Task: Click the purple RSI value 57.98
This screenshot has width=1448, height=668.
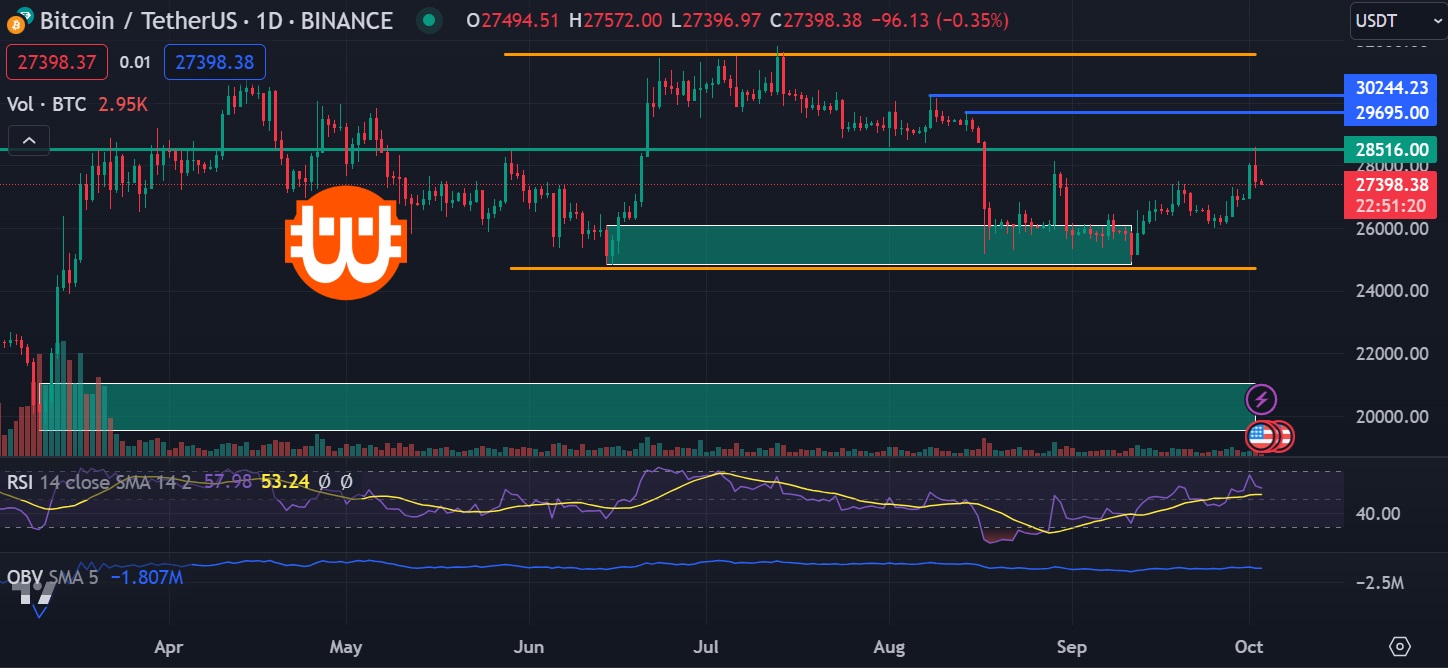Action: [x=226, y=482]
